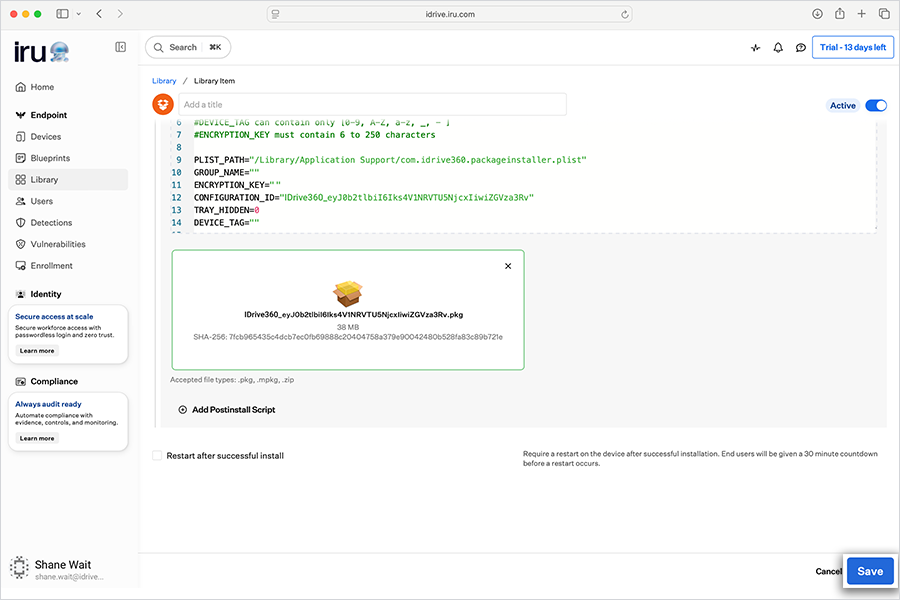Open the Identity section
The width and height of the screenshot is (900, 600).
pyautogui.click(x=45, y=294)
